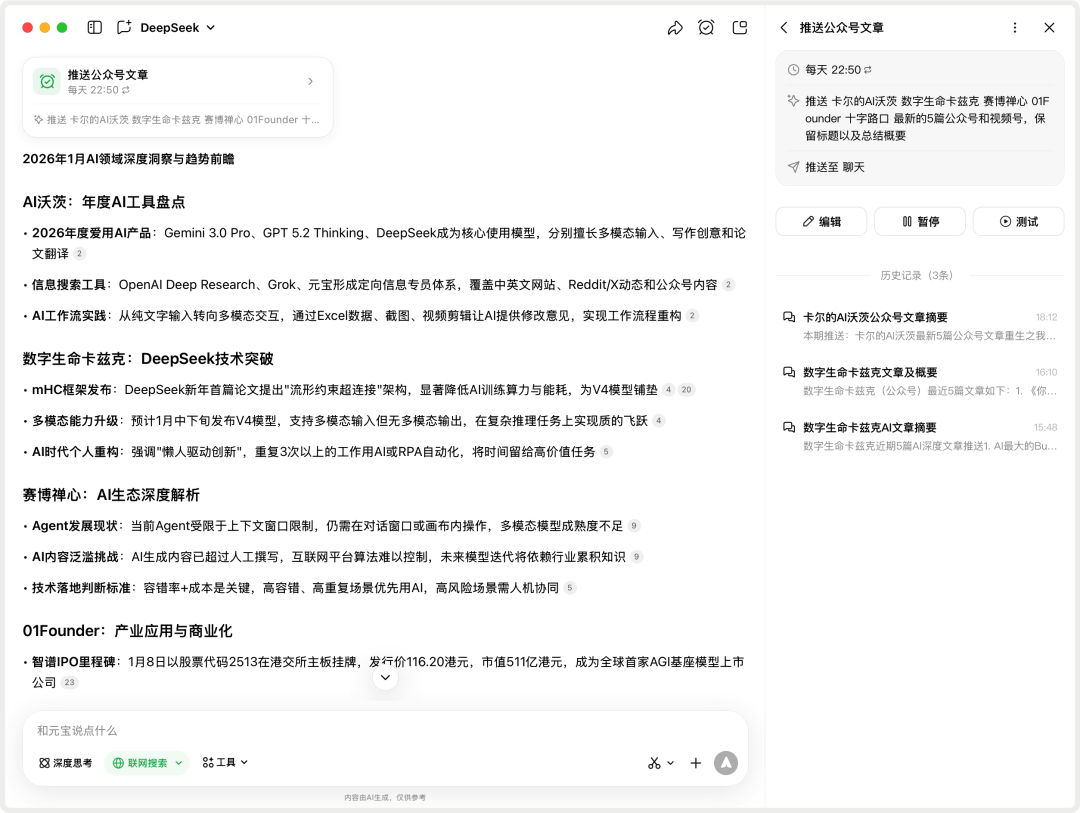Expand collapsed content with down chevron arrow
1080x813 pixels.
coord(385,677)
